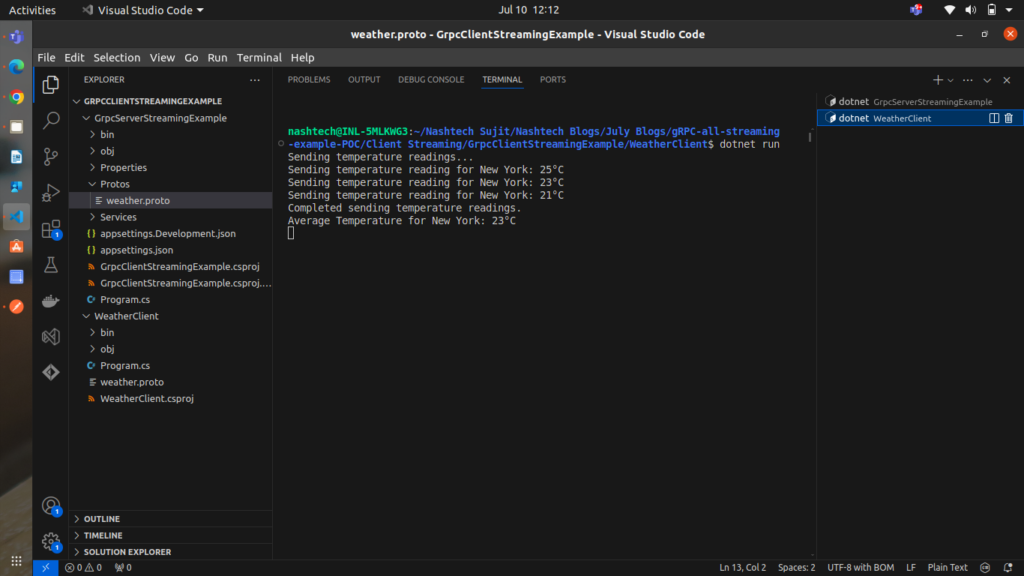Split the WeatherClient terminal
This screenshot has width=1024, height=576.
click(994, 118)
